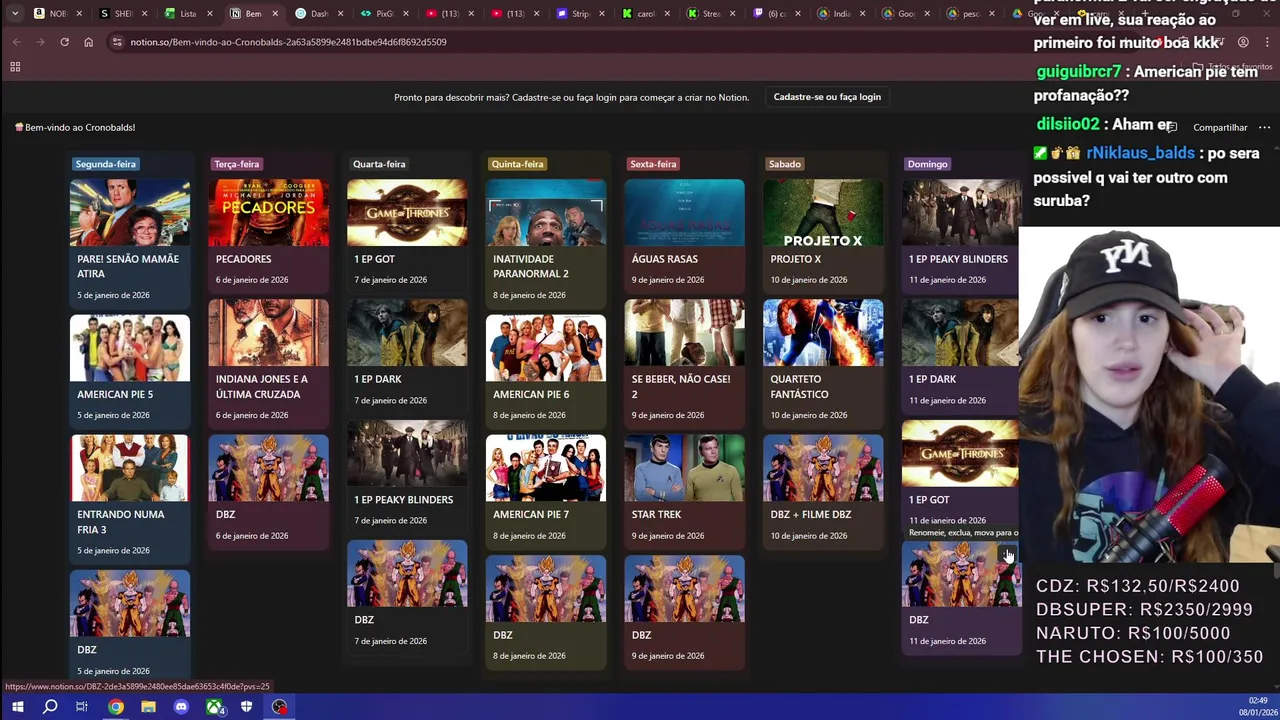Open the Projeto X card
Image resolution: width=1280 pixels, height=720 pixels.
point(823,235)
